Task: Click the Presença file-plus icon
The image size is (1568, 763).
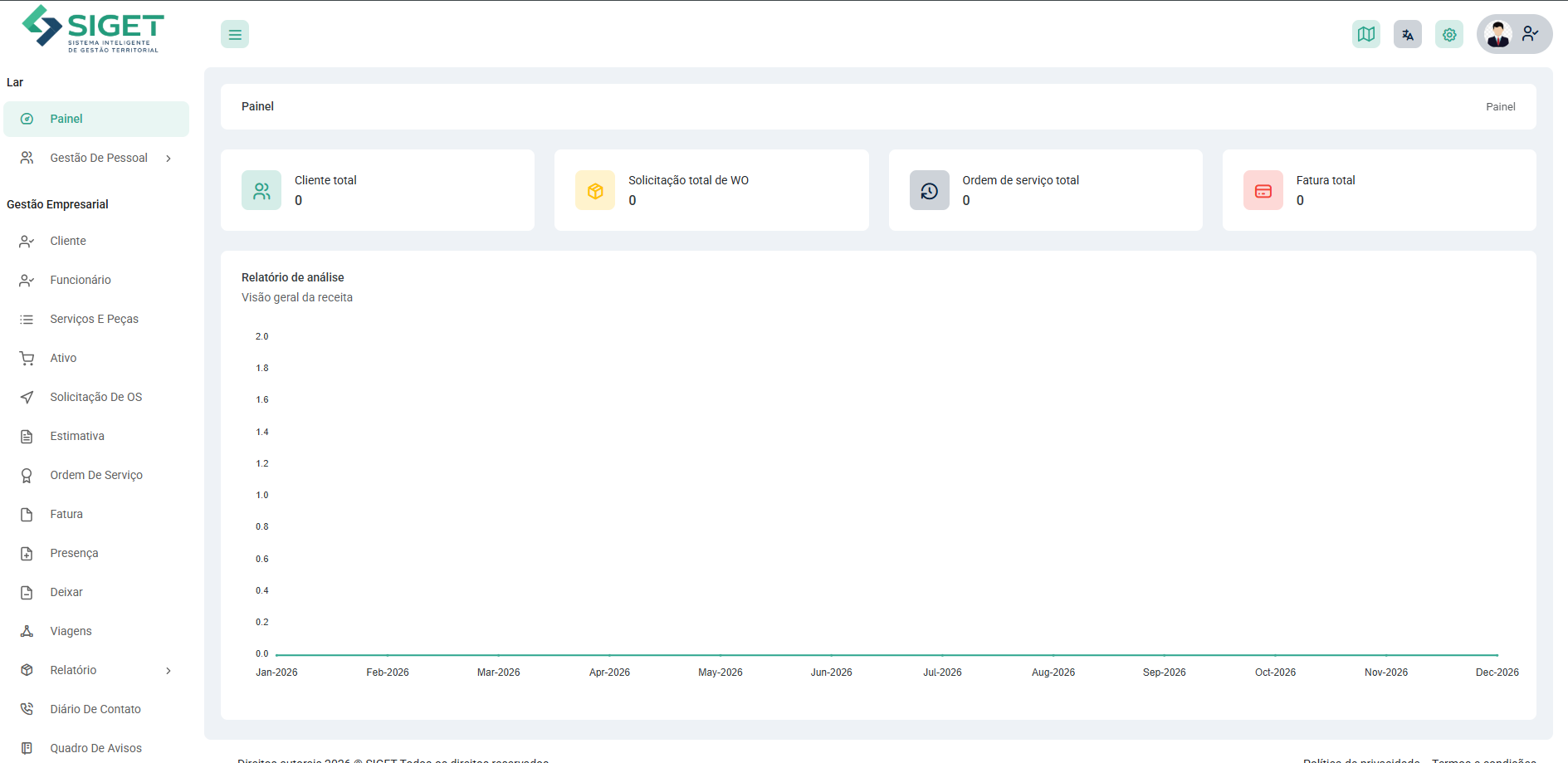Action: pos(27,553)
